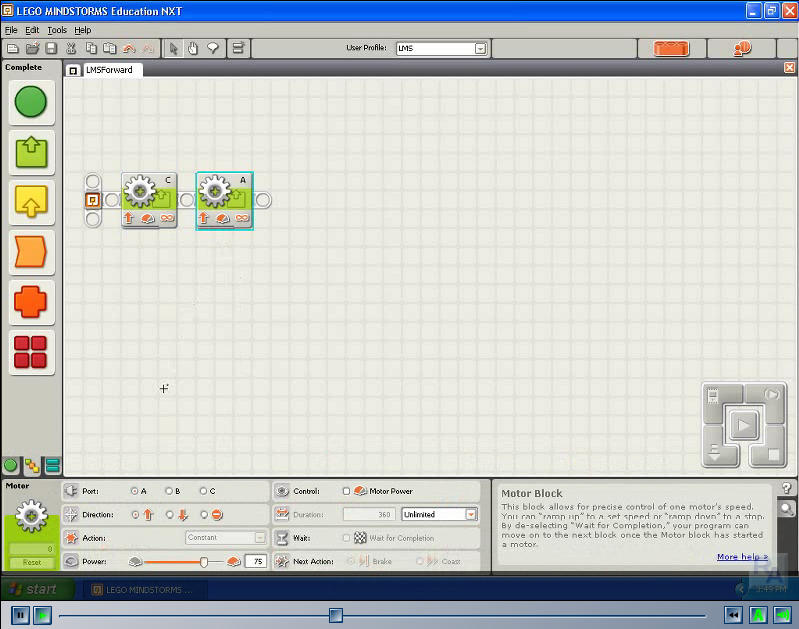Open the Action Constant dropdown
This screenshot has width=799, height=629.
coord(260,538)
